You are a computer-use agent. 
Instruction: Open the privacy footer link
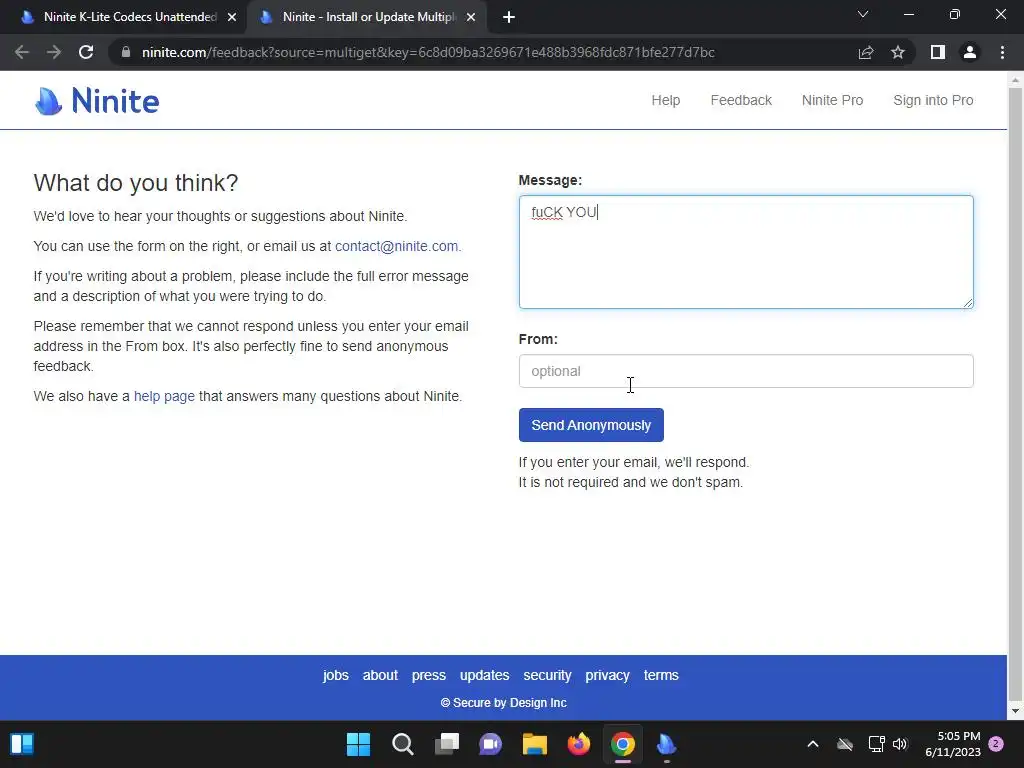(607, 675)
